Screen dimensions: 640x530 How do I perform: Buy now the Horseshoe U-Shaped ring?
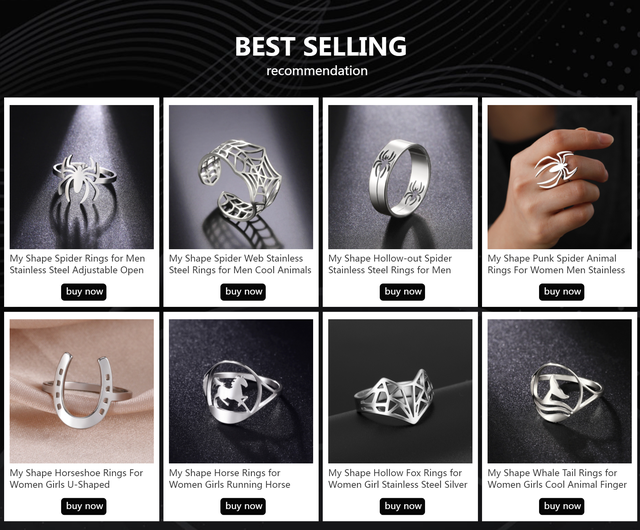84,506
